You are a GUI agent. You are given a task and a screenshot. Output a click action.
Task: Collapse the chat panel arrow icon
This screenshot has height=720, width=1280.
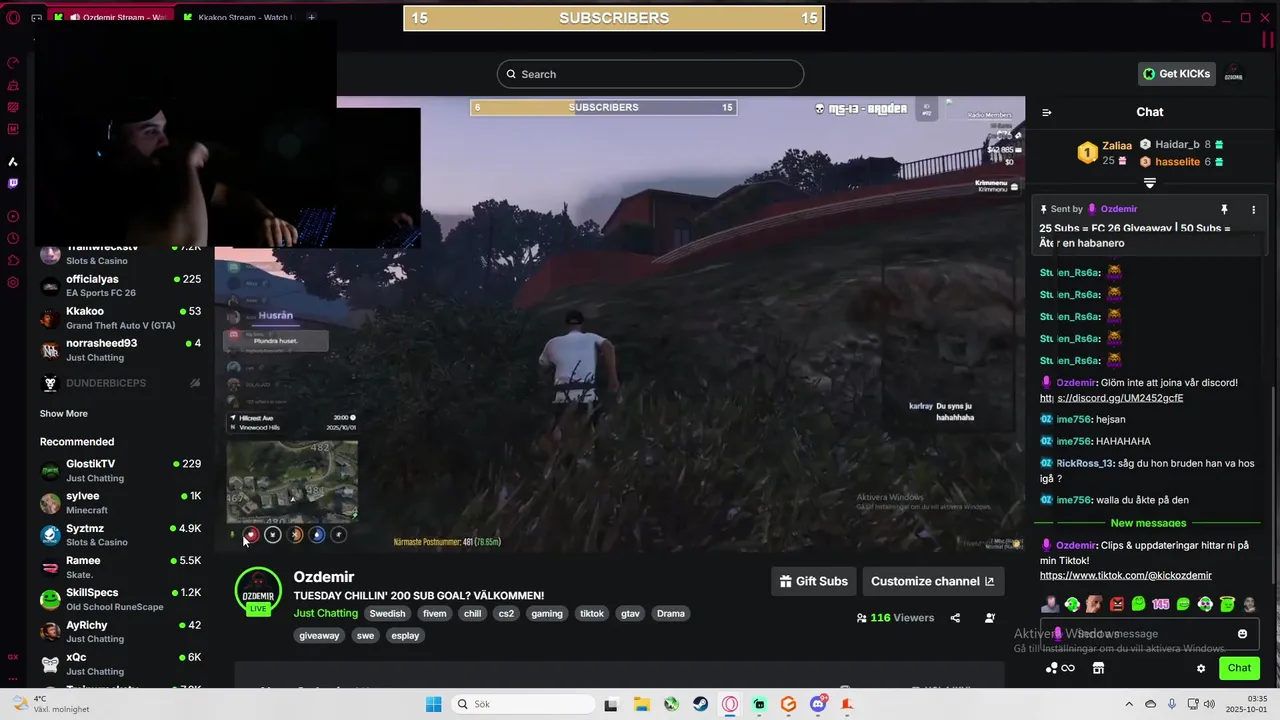1047,112
